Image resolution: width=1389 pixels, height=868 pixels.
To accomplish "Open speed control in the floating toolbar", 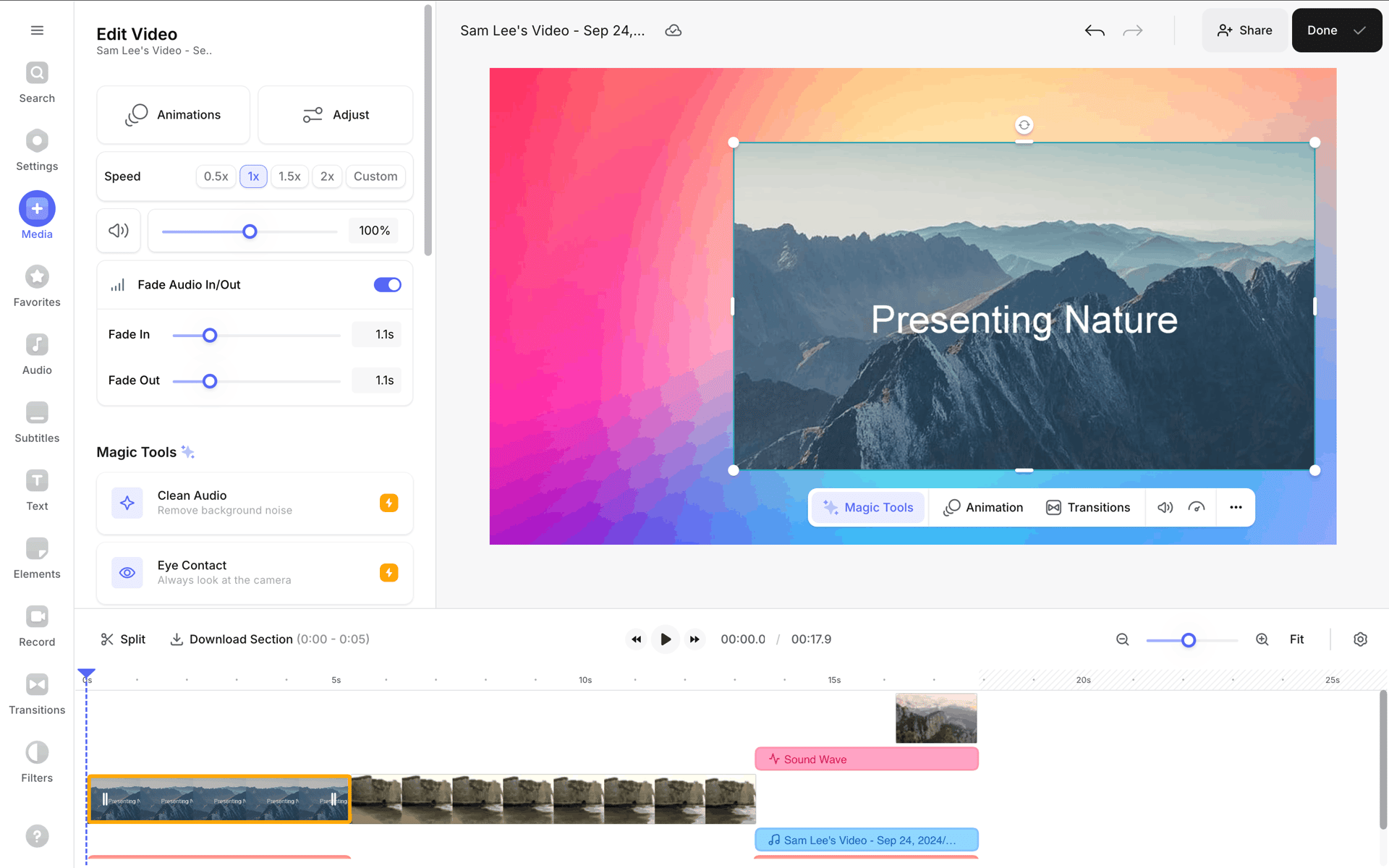I will (1197, 508).
